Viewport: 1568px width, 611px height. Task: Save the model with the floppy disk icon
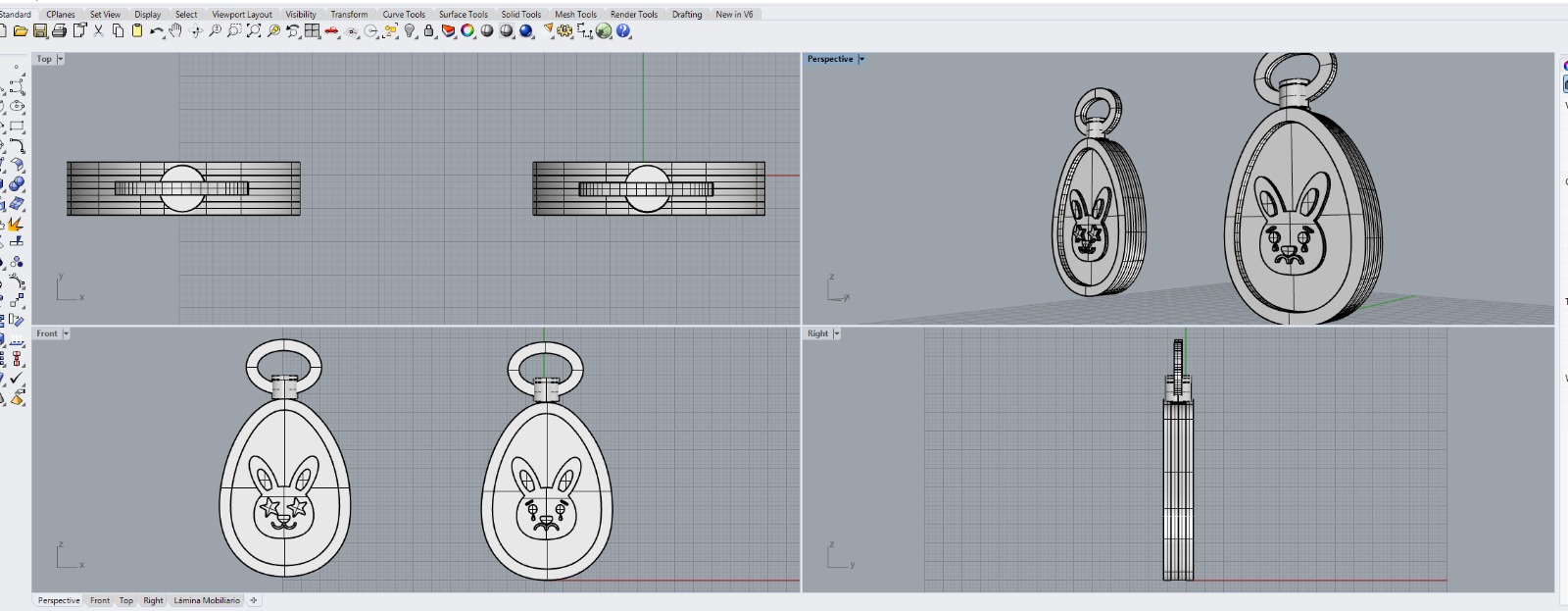click(40, 31)
